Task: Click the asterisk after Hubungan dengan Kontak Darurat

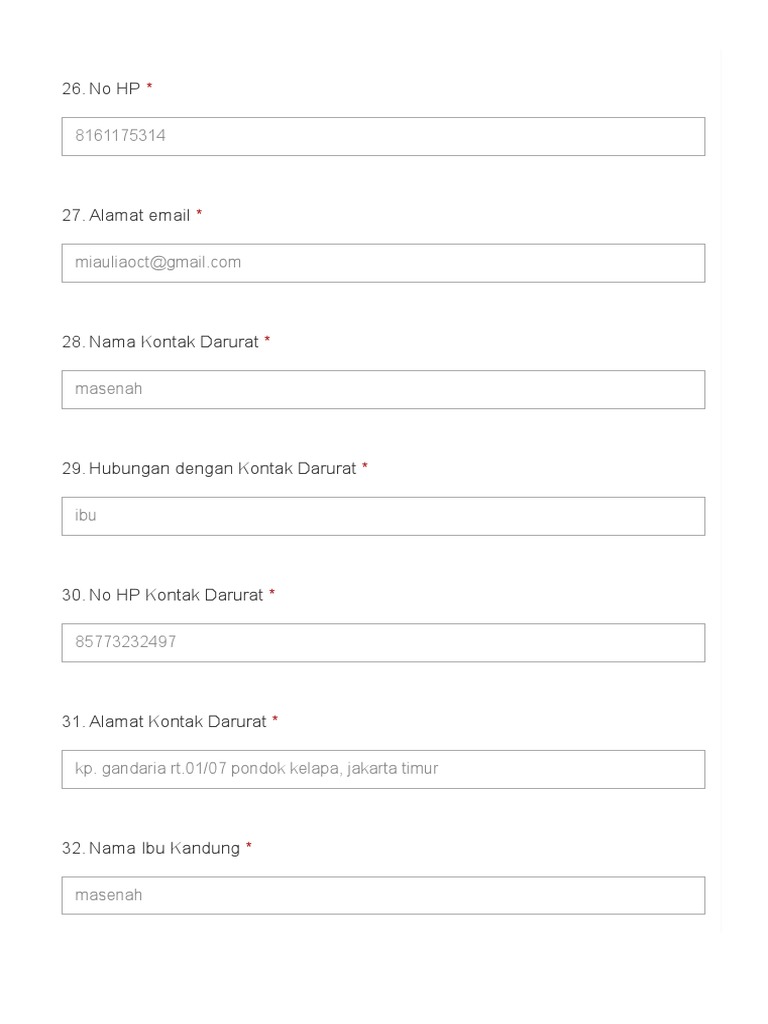Action: tap(365, 467)
